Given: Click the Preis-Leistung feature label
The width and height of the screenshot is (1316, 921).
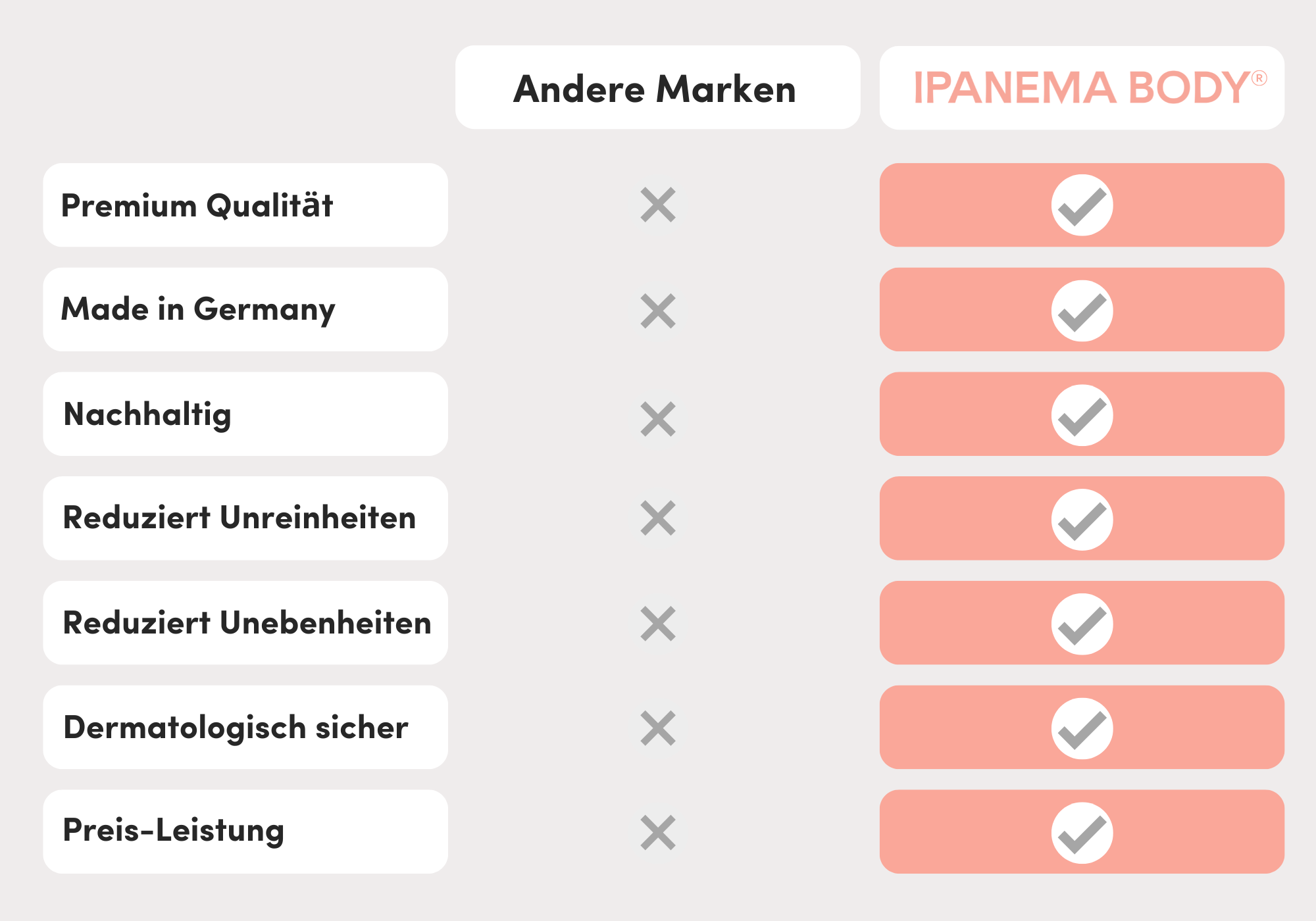Looking at the screenshot, I should click(x=174, y=830).
